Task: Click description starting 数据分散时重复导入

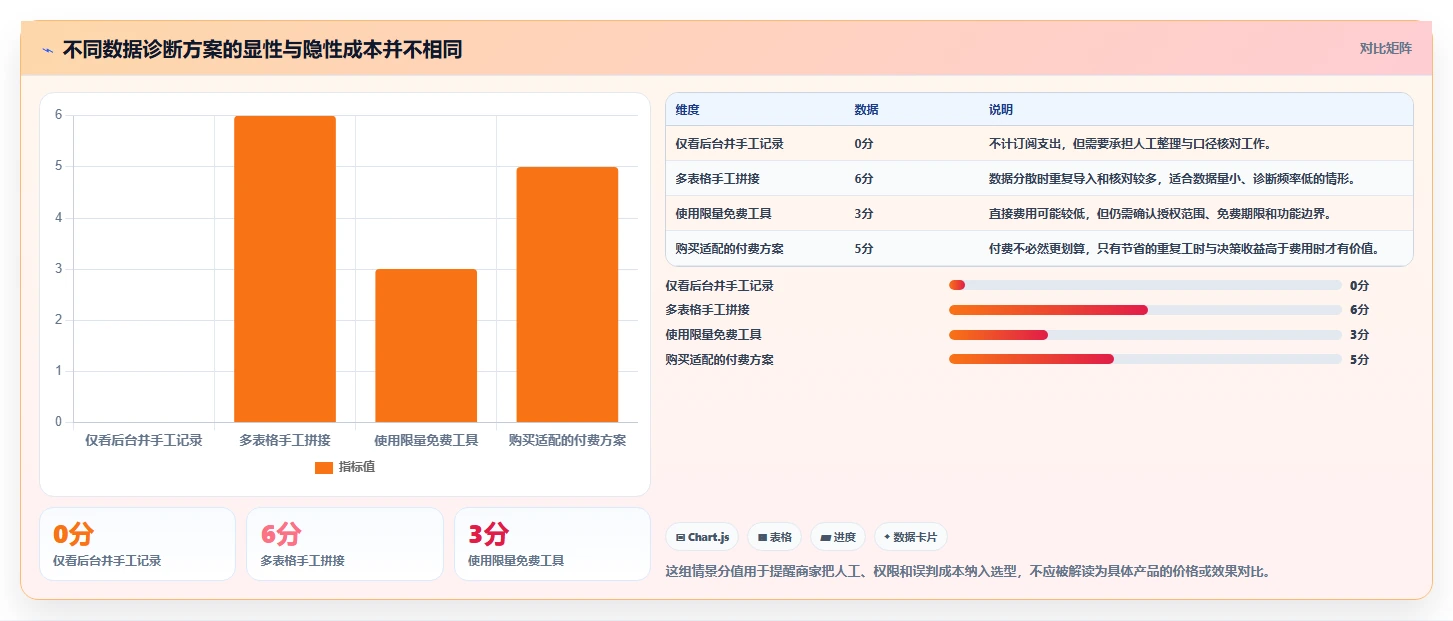Action: (x=1172, y=179)
